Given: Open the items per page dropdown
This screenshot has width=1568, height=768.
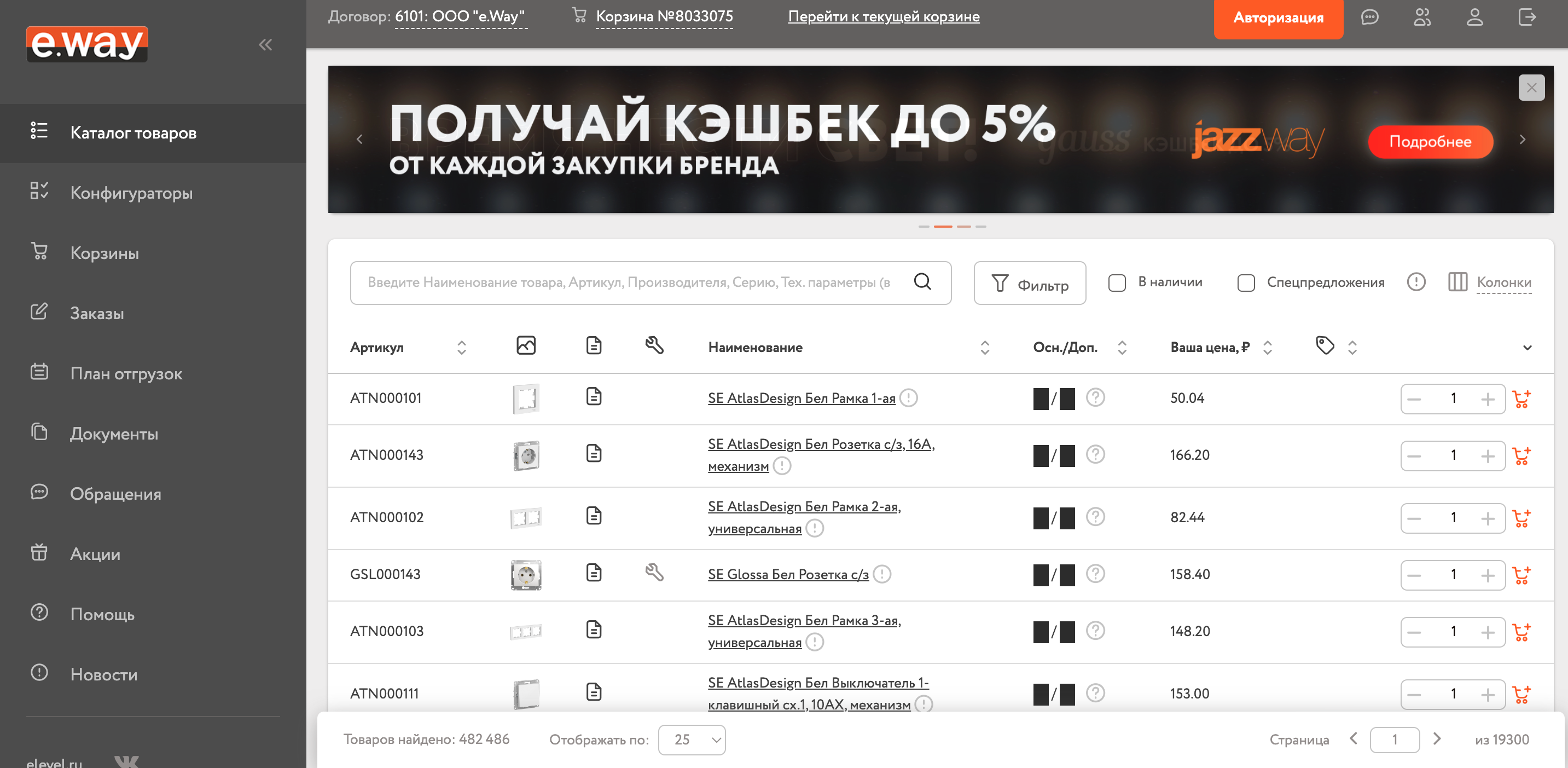Looking at the screenshot, I should pyautogui.click(x=692, y=740).
